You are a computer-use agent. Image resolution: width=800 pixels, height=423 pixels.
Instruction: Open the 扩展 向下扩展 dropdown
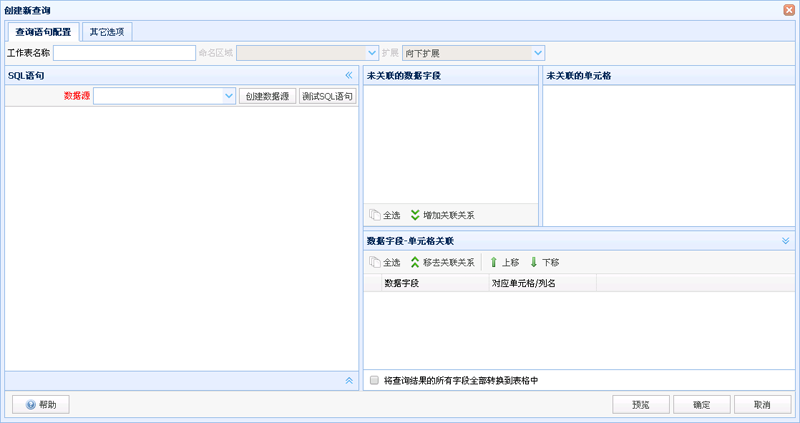(538, 53)
